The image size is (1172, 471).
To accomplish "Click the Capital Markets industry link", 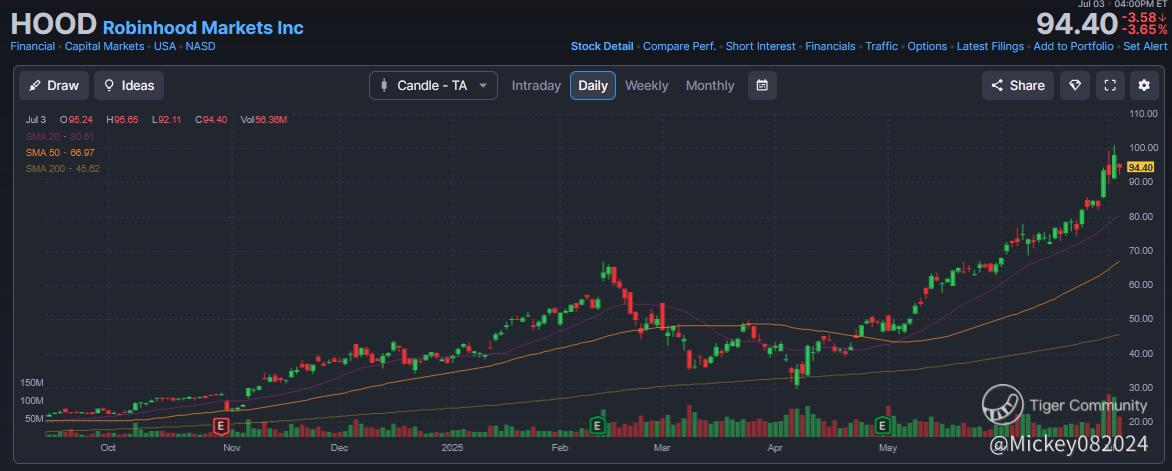I will click(x=105, y=46).
